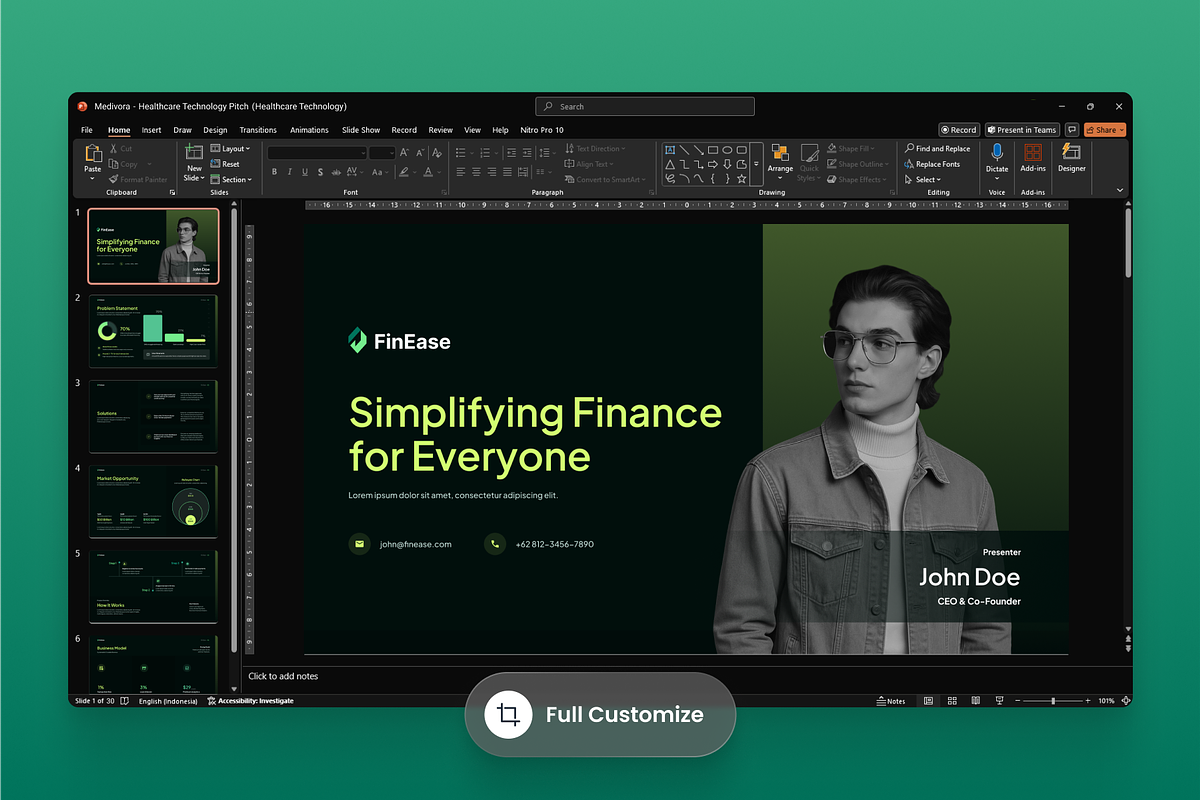The height and width of the screenshot is (800, 1200).
Task: Open Font dialog launcher
Action: (442, 191)
